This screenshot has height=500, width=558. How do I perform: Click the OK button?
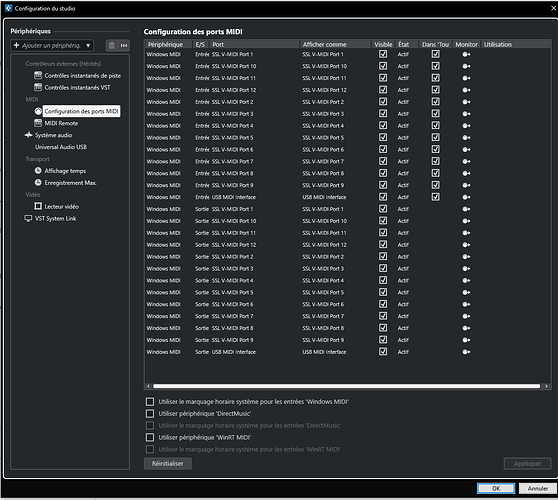tap(496, 488)
